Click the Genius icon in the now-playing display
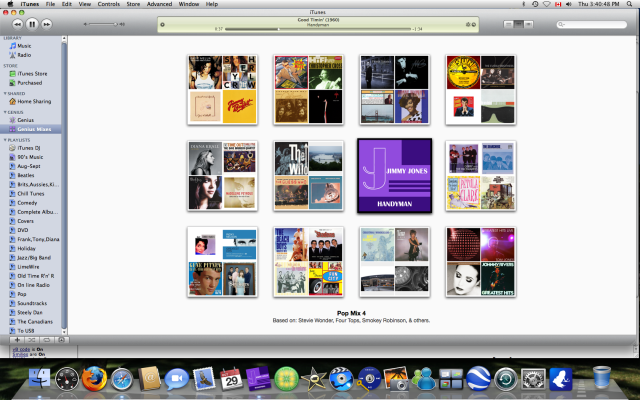640x400 pixels. click(468, 24)
